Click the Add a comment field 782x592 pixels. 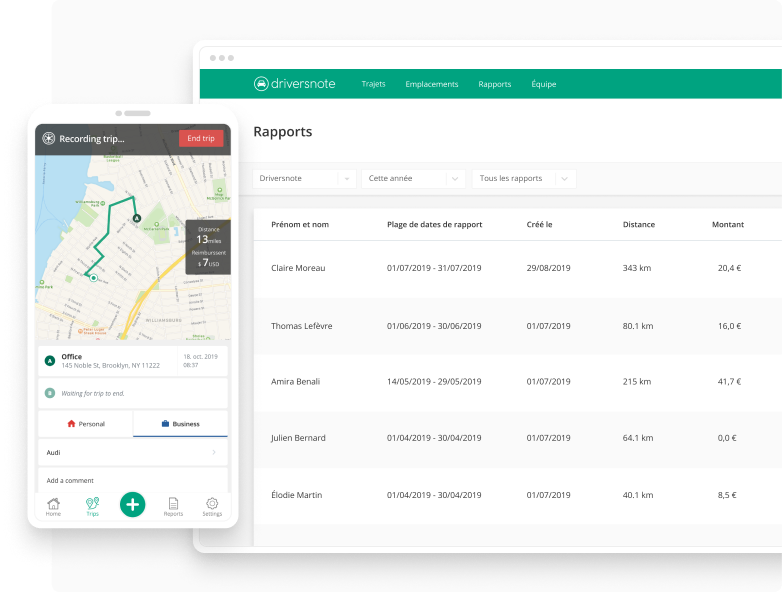click(132, 481)
